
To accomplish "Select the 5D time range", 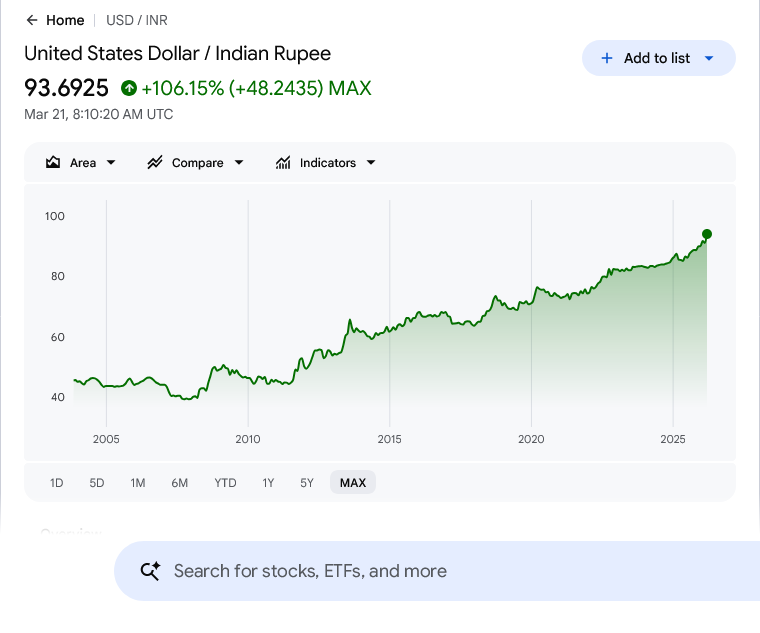I will tap(97, 483).
